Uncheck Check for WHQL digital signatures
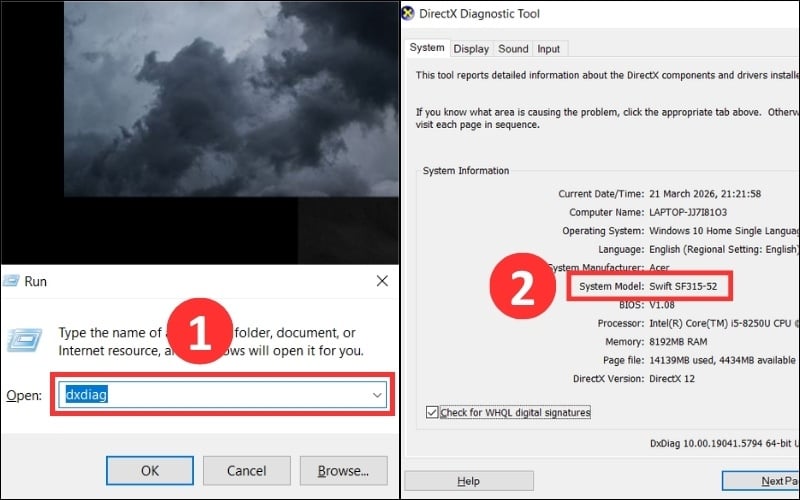This screenshot has width=800, height=500. [x=432, y=412]
